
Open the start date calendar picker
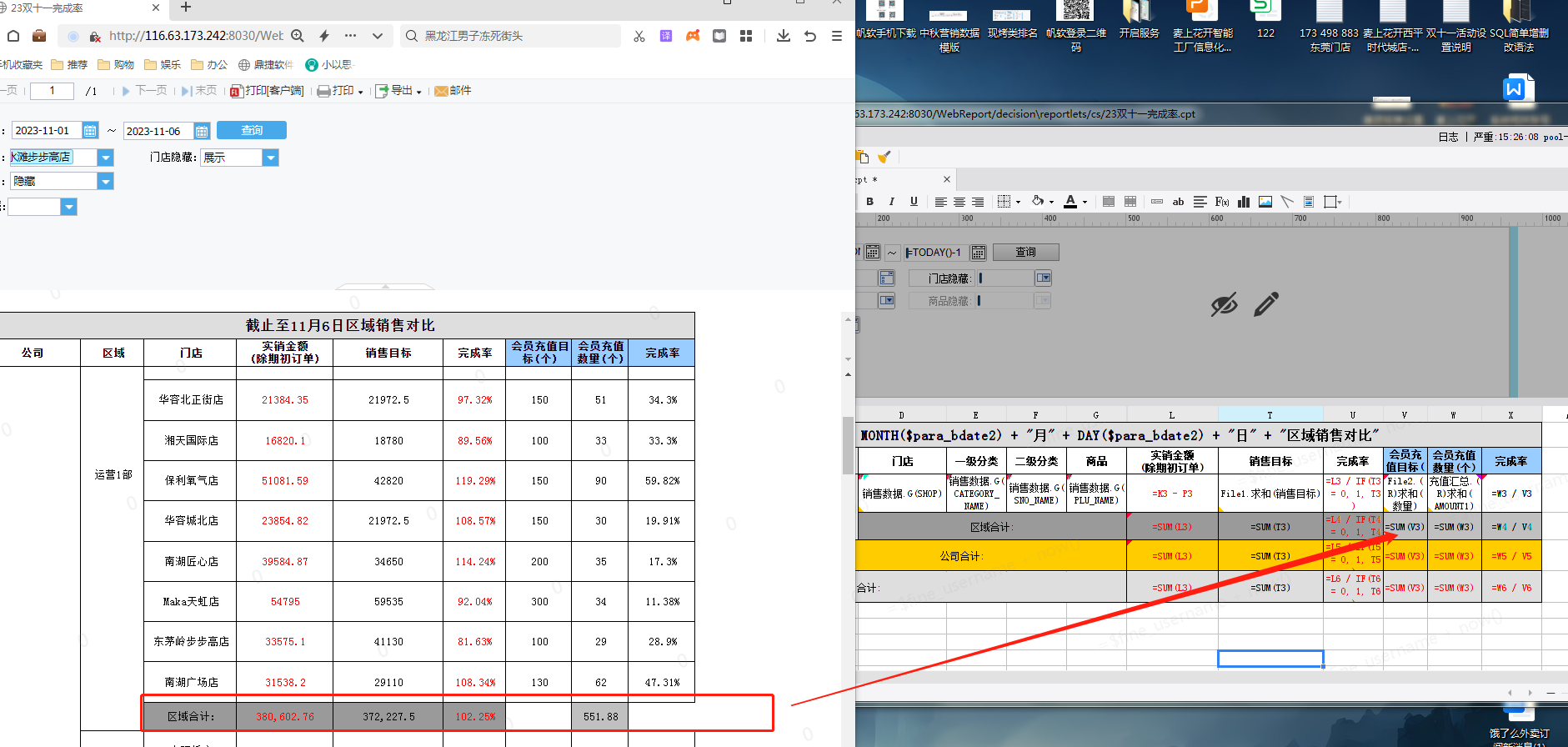click(x=90, y=131)
